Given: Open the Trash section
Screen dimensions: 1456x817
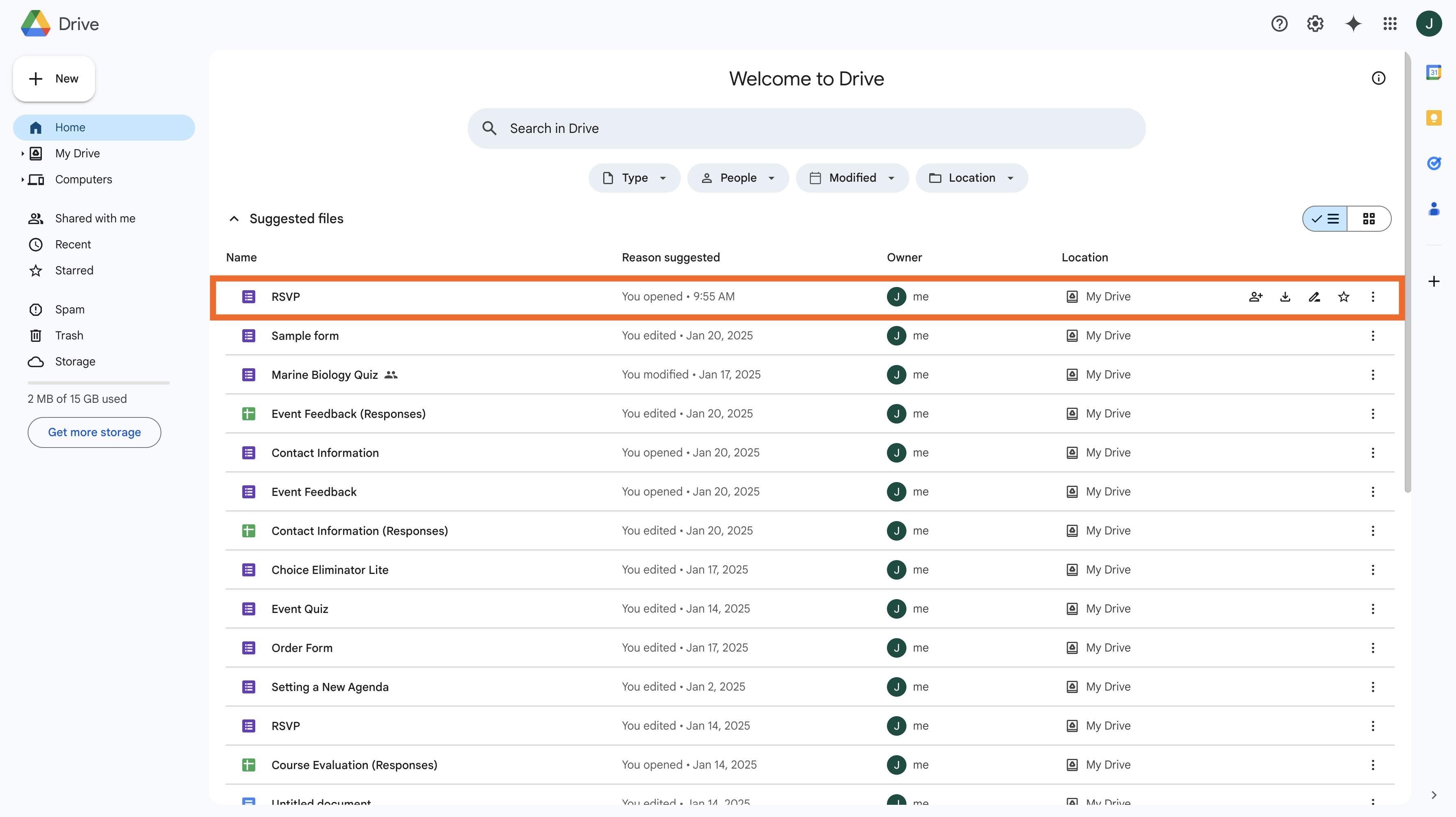Looking at the screenshot, I should coord(69,335).
